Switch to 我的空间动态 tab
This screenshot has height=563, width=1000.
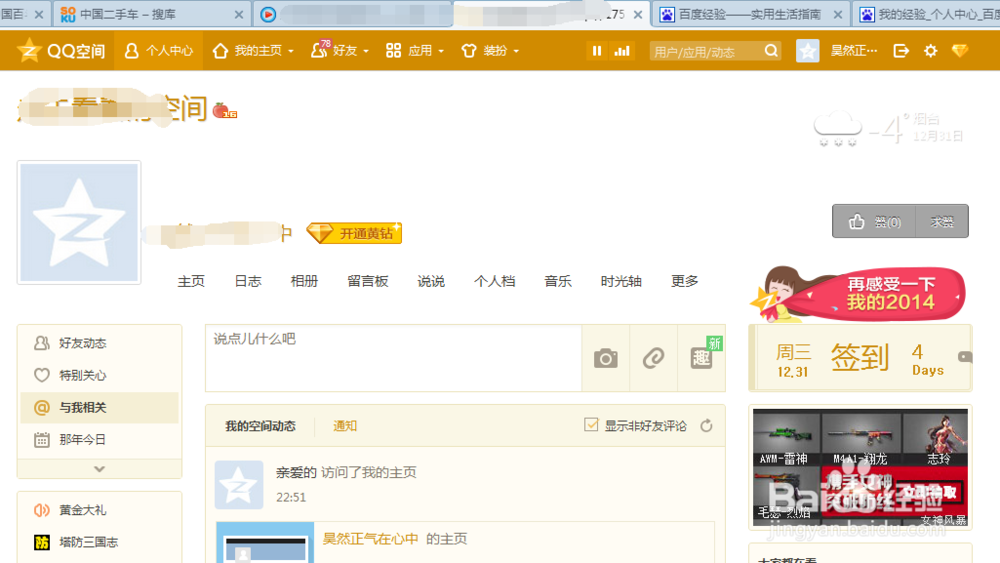pyautogui.click(x=260, y=426)
